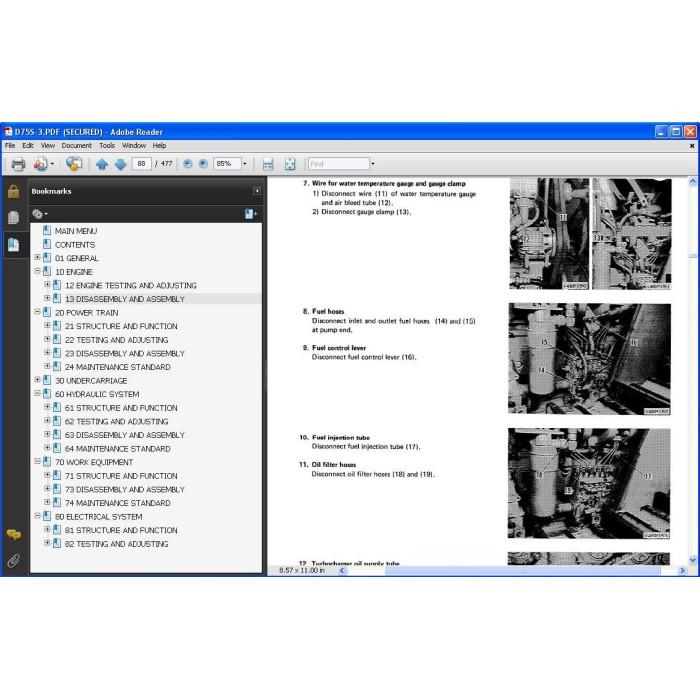Screen dimensions: 700x700
Task: Expand the 01 GENERAL bookmark
Action: pos(38,258)
